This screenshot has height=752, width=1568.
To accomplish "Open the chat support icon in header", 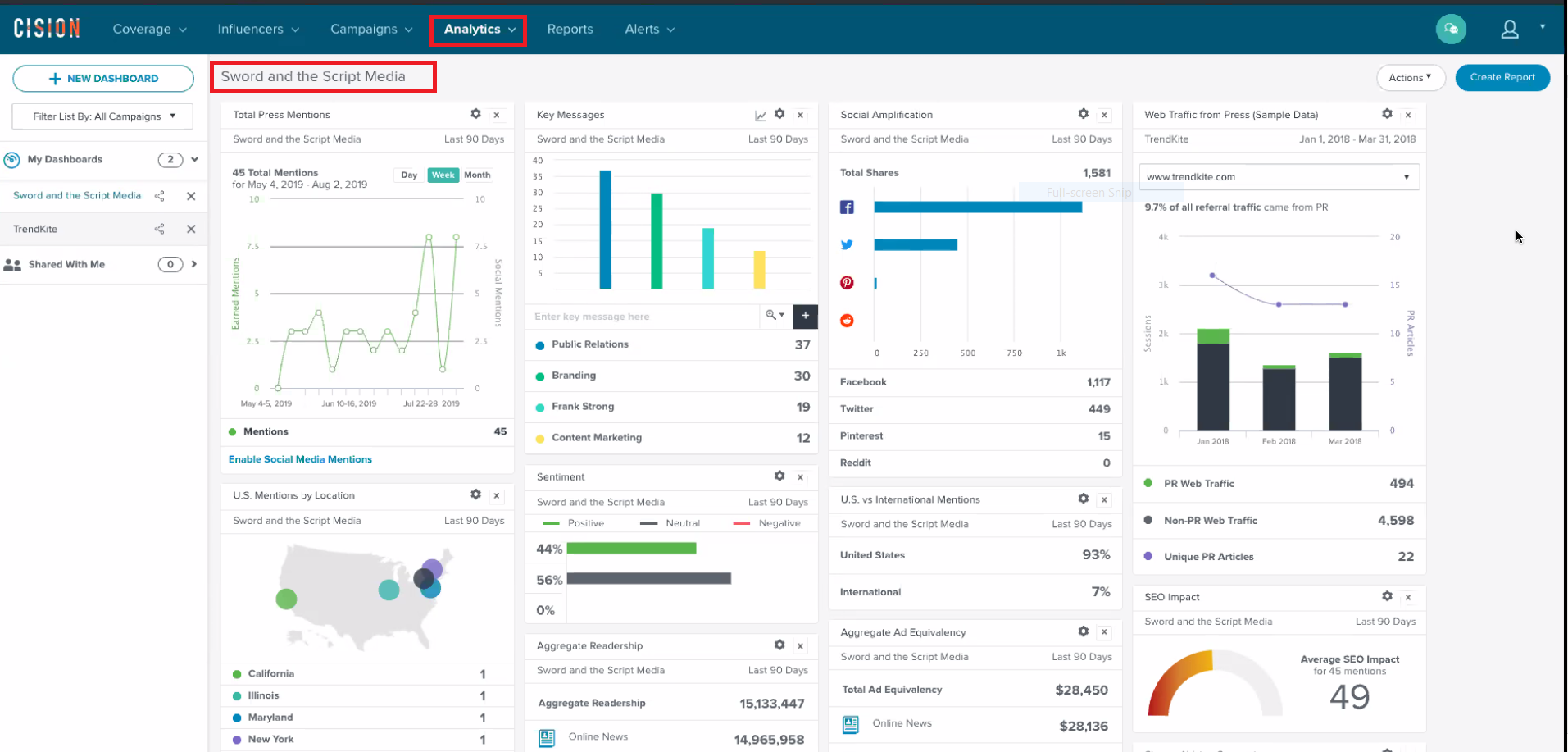I will pos(1451,30).
